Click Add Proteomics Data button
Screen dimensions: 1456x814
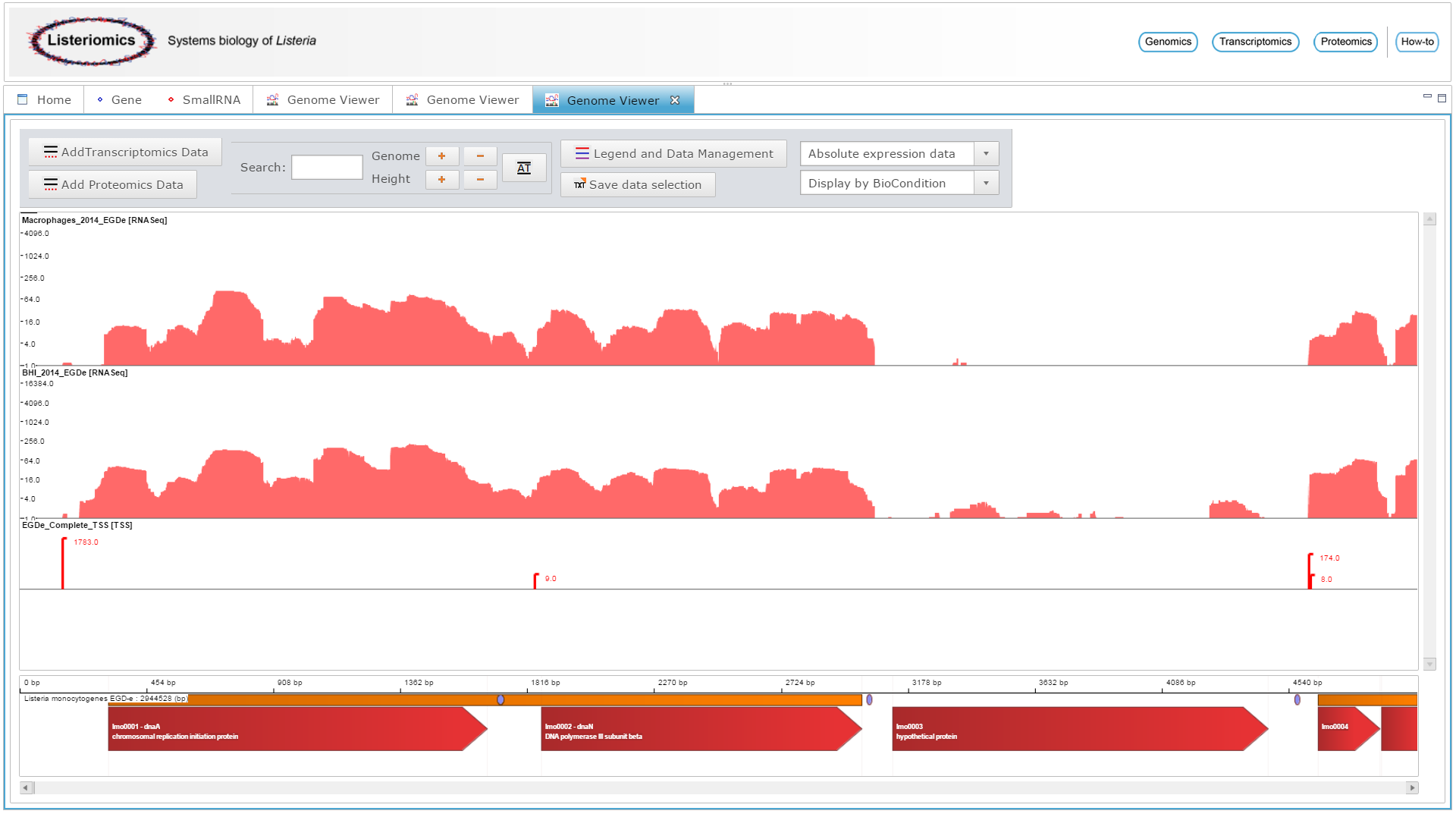pyautogui.click(x=113, y=185)
